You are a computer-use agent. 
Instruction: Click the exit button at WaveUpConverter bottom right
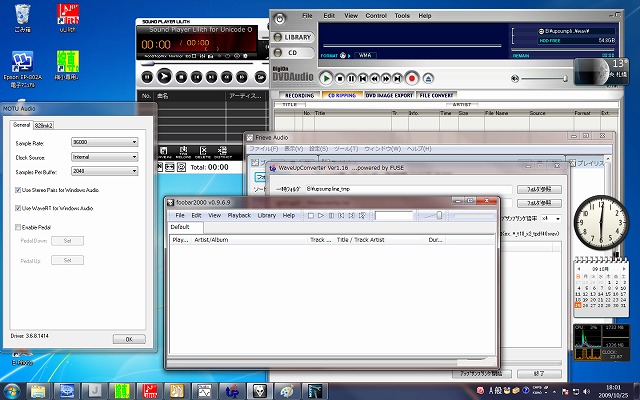click(x=539, y=373)
